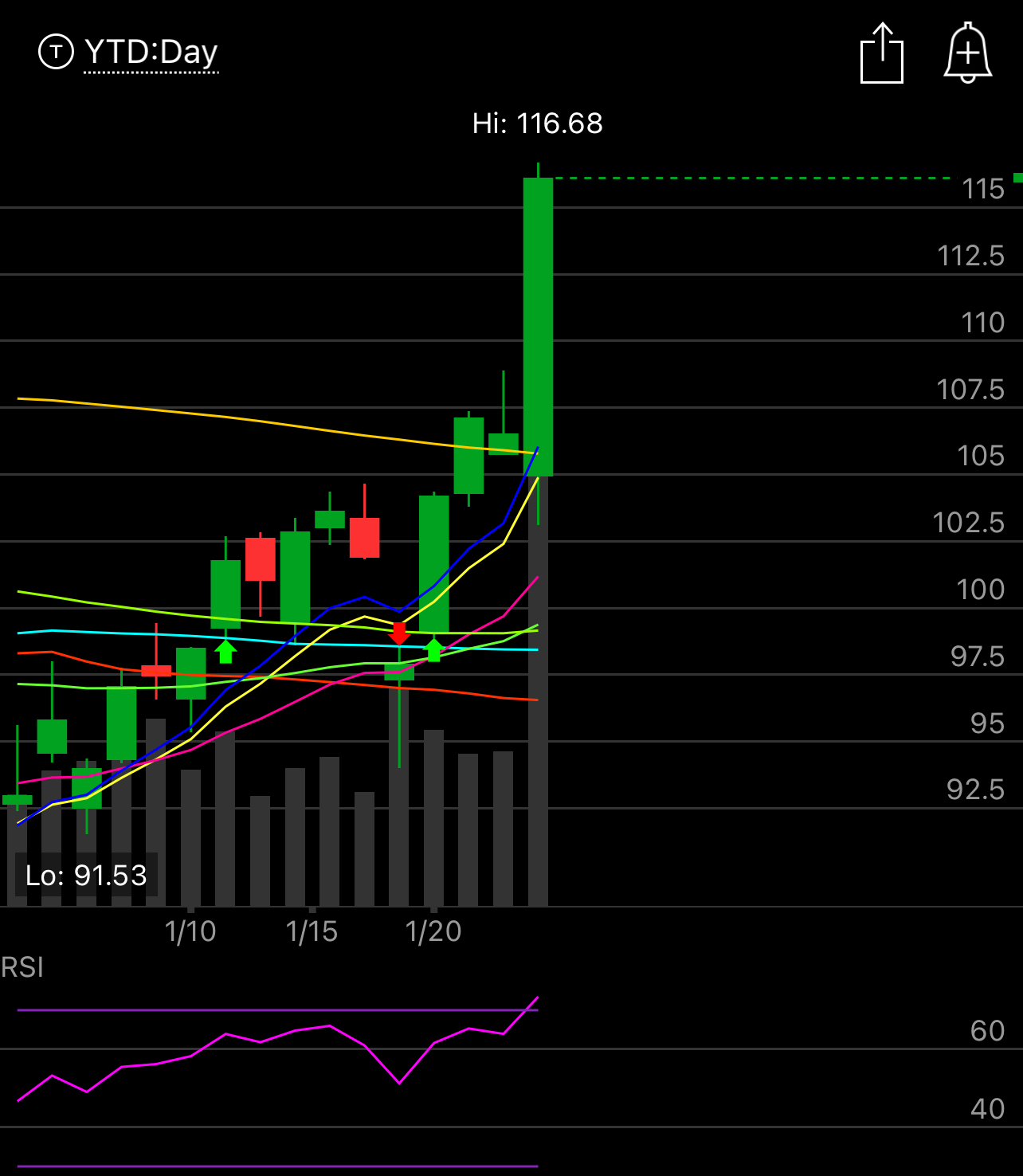1023x1176 pixels.
Task: Select the 115 price axis label
Action: pyautogui.click(x=983, y=190)
